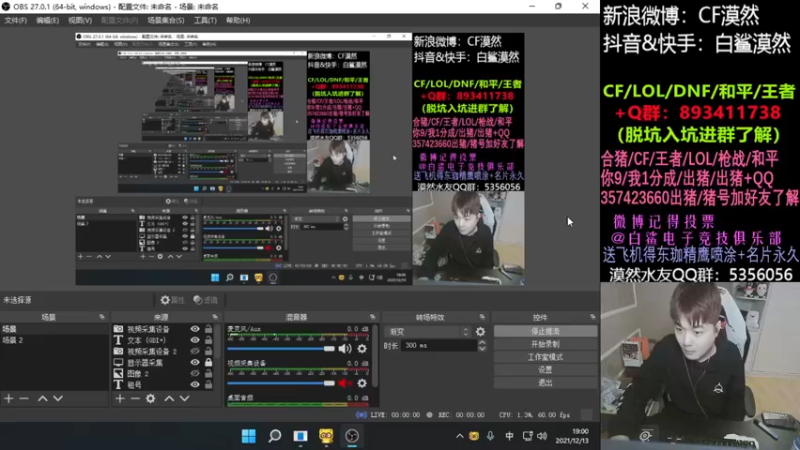800x450 pixels.
Task: Undock the 转场特效 panel via its header icon
Action: [x=482, y=317]
